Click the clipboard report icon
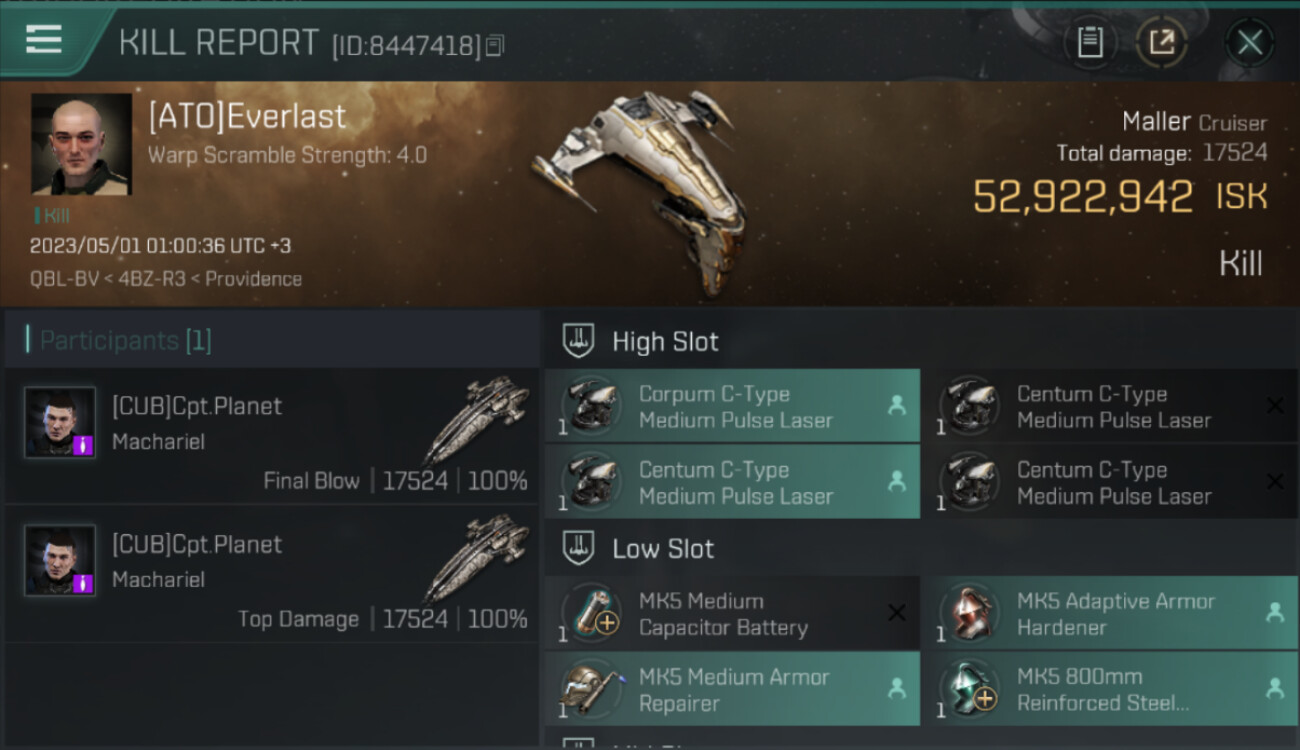The height and width of the screenshot is (750, 1300). point(1090,42)
